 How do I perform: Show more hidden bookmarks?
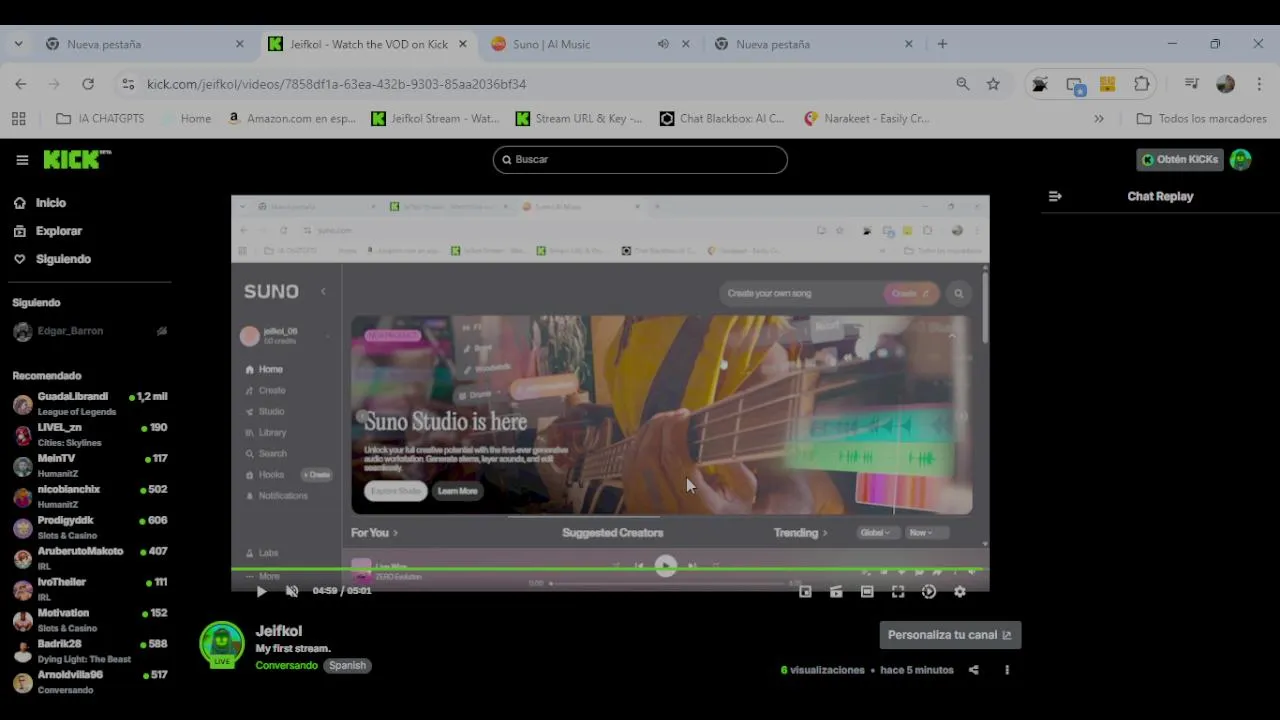(x=1099, y=119)
